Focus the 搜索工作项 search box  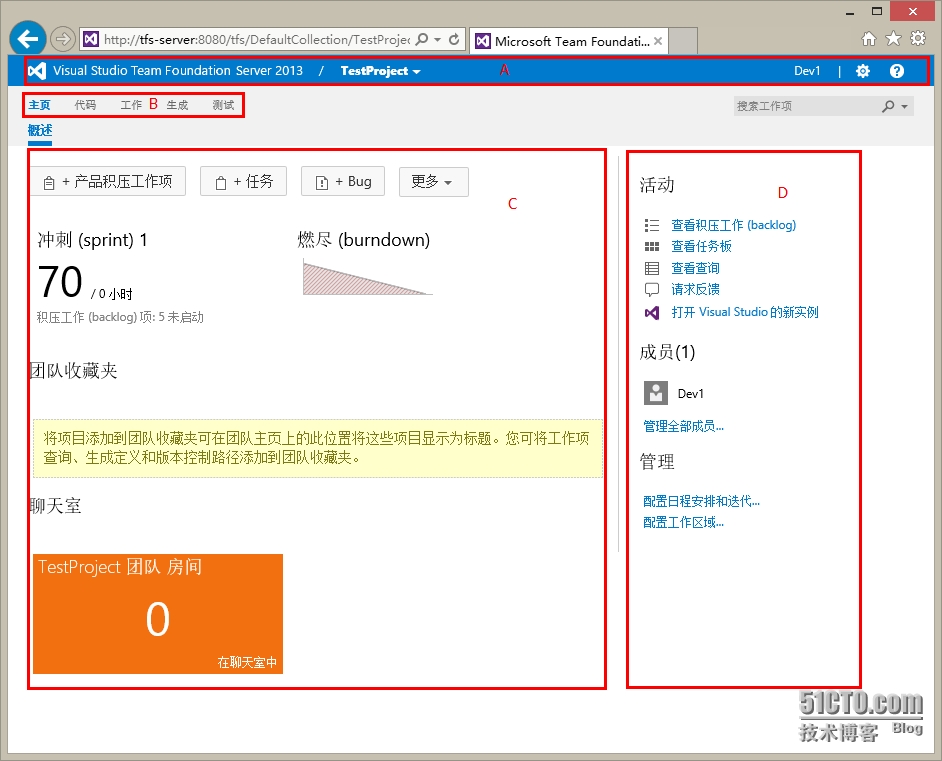[x=806, y=106]
